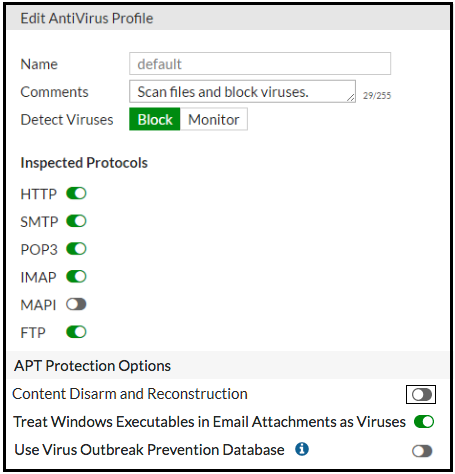Switch off FTP inspection toggle
This screenshot has width=455, height=474.
click(x=76, y=332)
